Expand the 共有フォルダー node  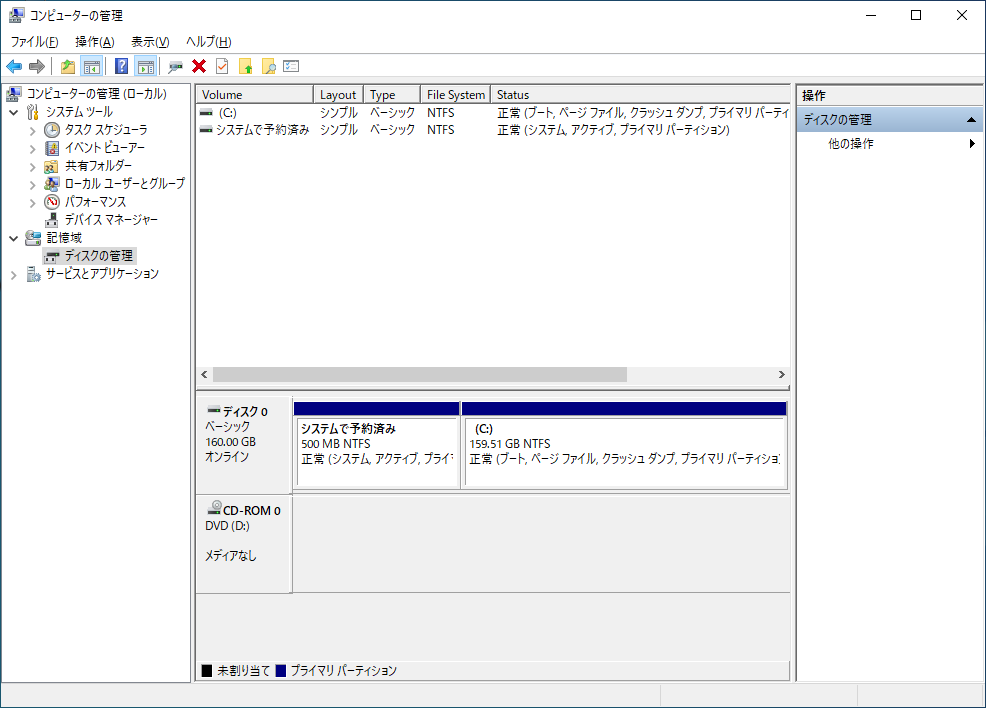click(x=32, y=166)
